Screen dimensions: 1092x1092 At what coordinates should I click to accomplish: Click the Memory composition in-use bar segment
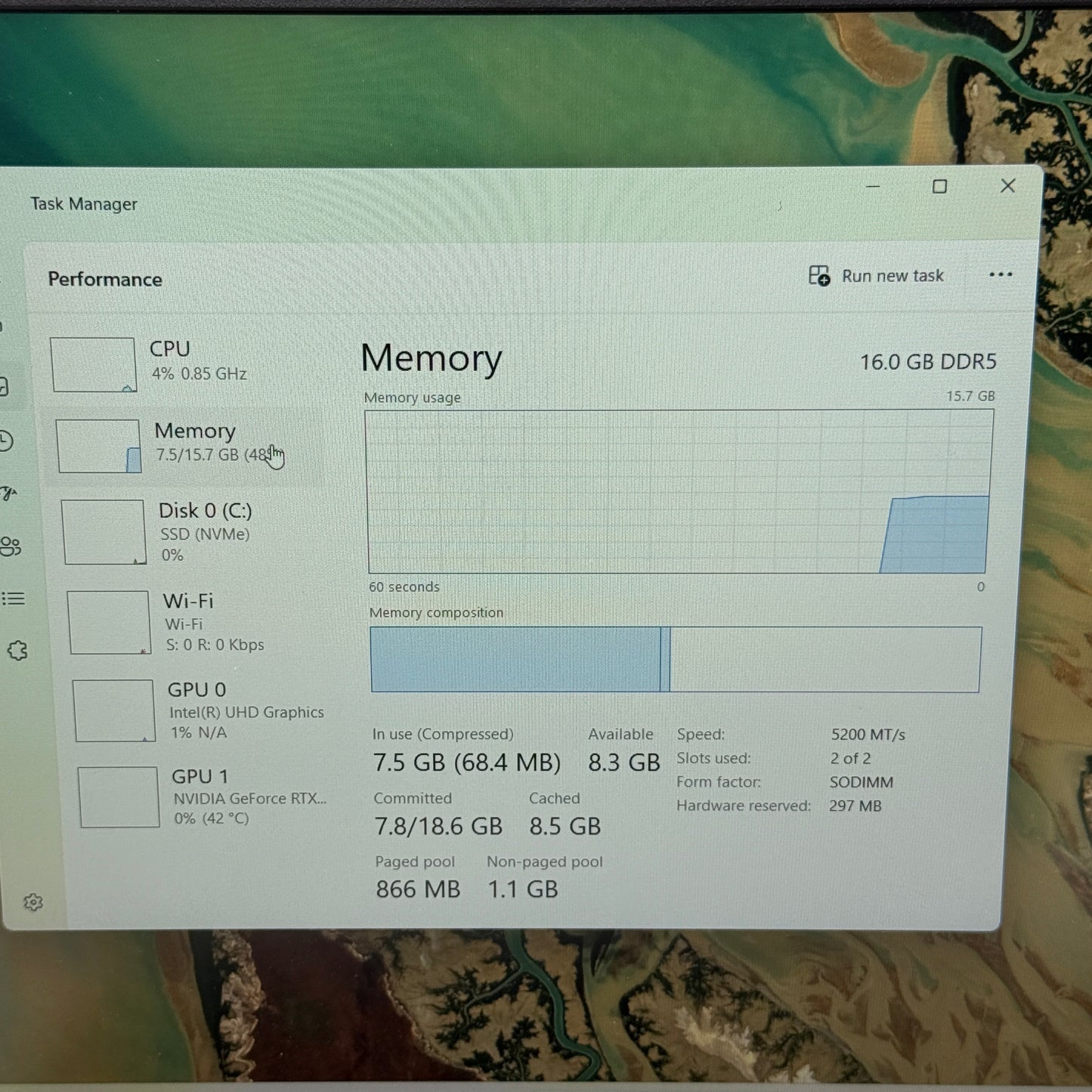coord(515,659)
